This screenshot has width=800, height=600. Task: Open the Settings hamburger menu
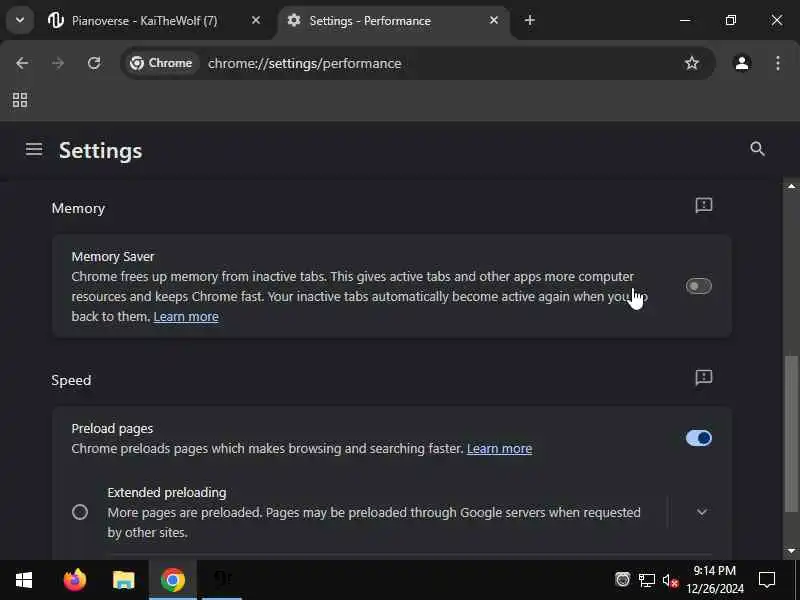34,149
